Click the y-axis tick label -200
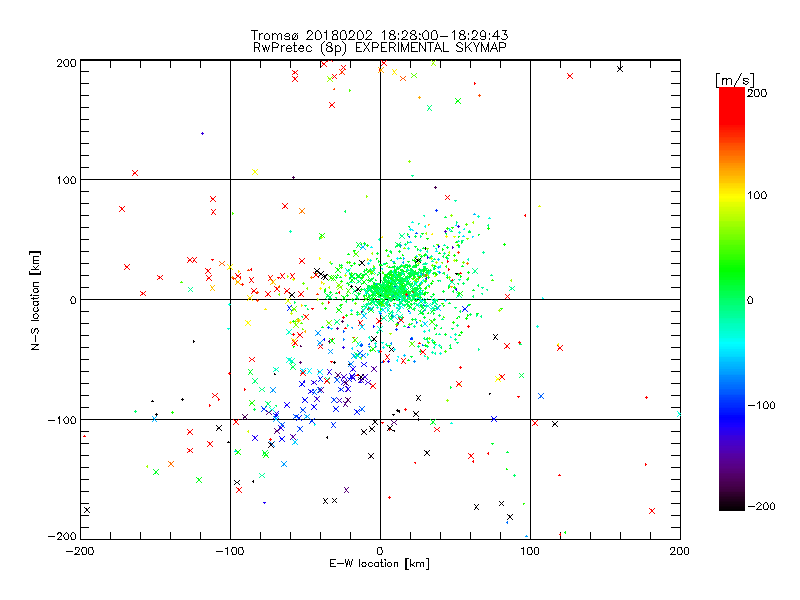 (62, 536)
